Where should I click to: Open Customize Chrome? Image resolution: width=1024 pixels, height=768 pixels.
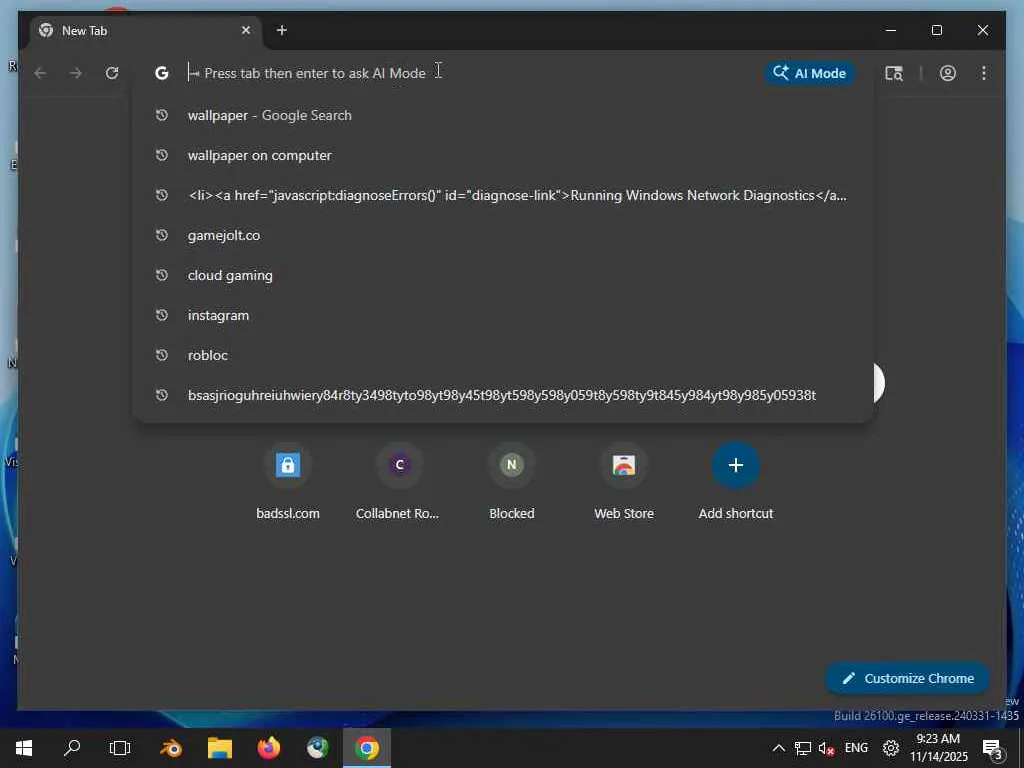[908, 678]
